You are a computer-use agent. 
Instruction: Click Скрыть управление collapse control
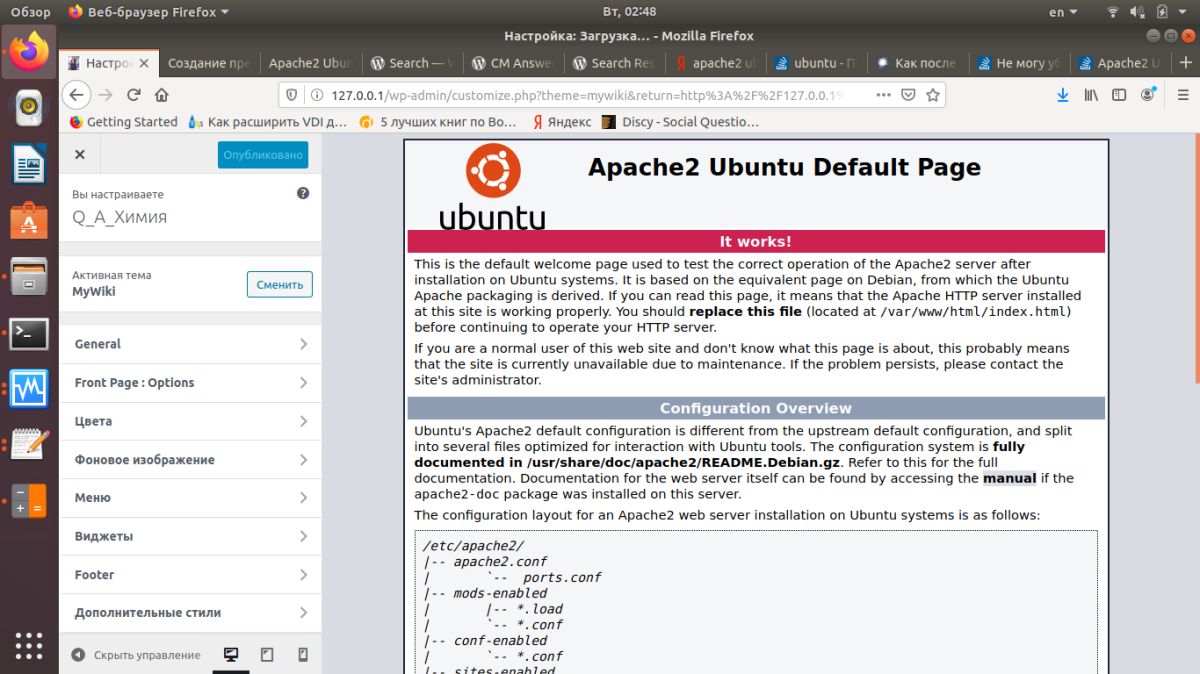click(136, 655)
